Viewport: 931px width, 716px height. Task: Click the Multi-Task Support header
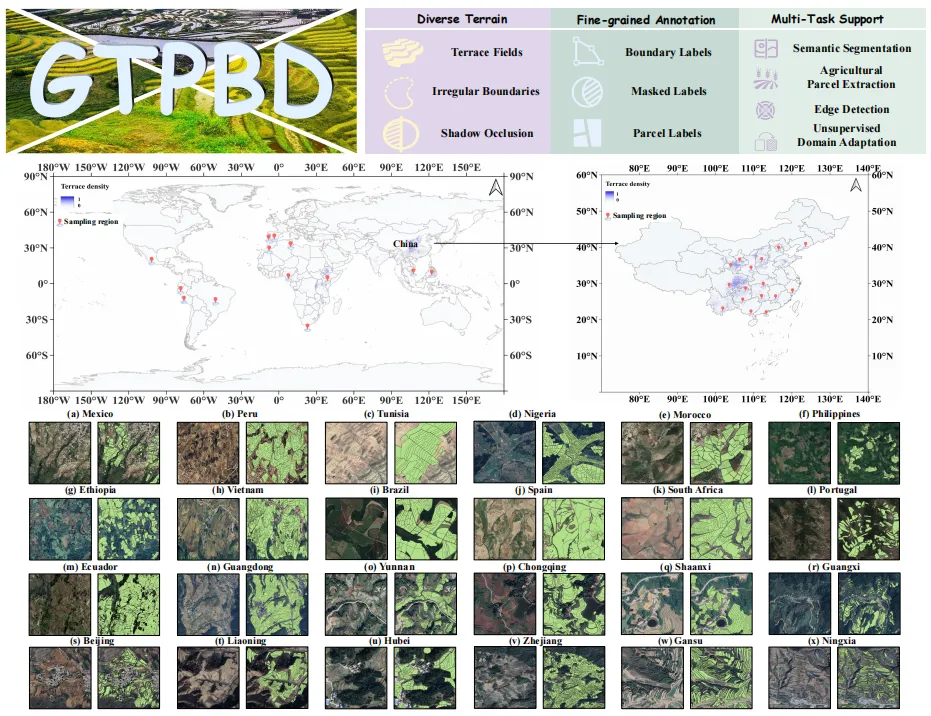pyautogui.click(x=827, y=19)
